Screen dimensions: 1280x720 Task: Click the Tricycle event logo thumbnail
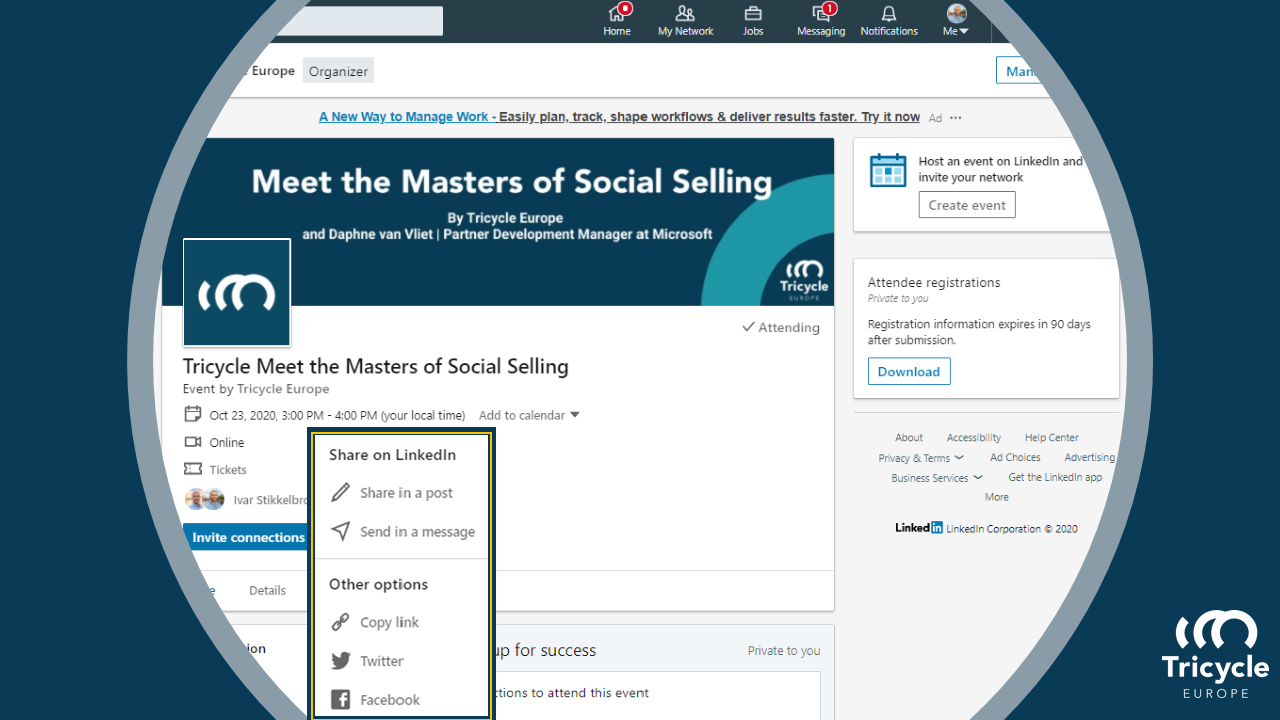coord(237,292)
